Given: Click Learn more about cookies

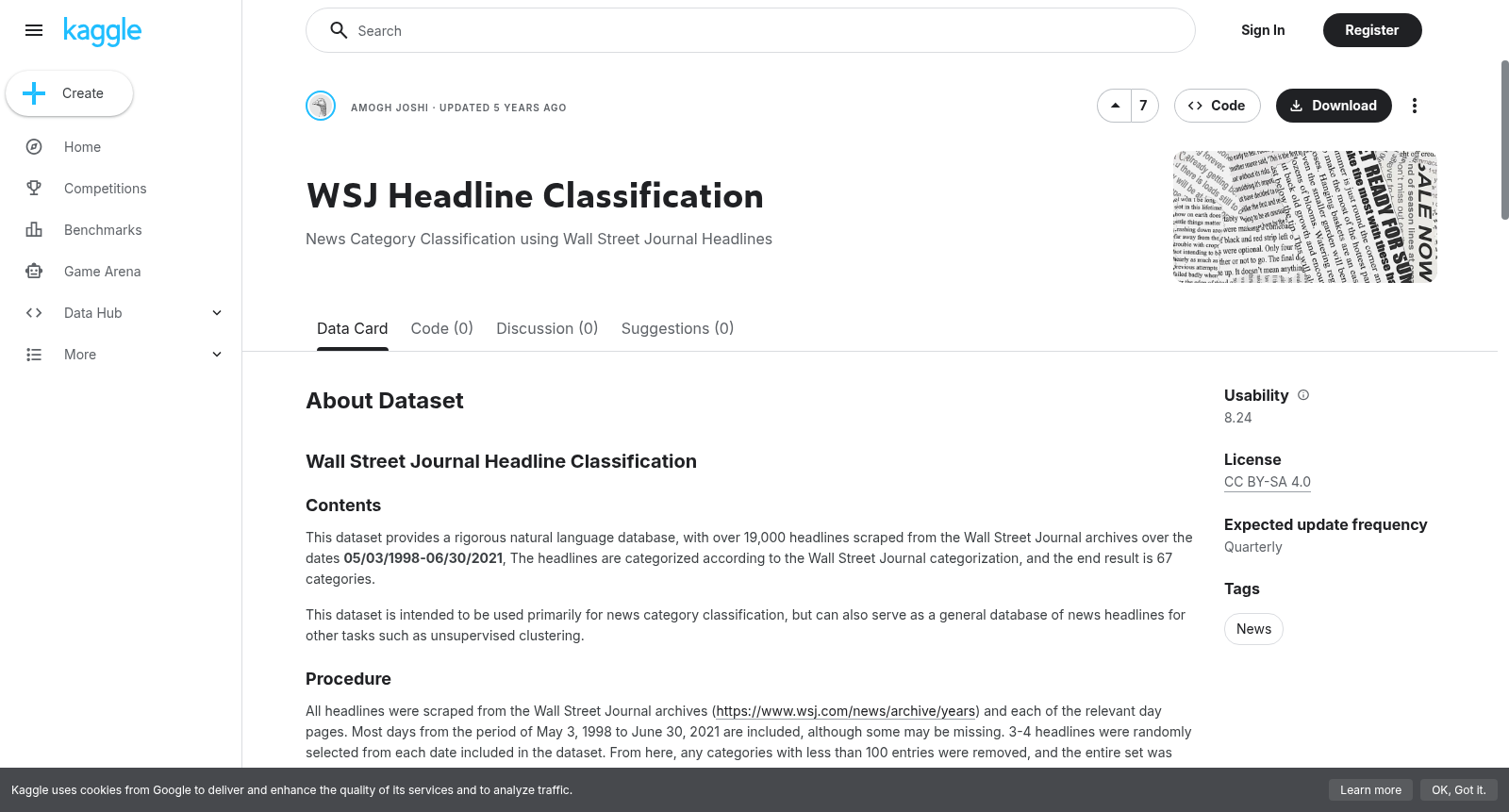Looking at the screenshot, I should point(1371,790).
